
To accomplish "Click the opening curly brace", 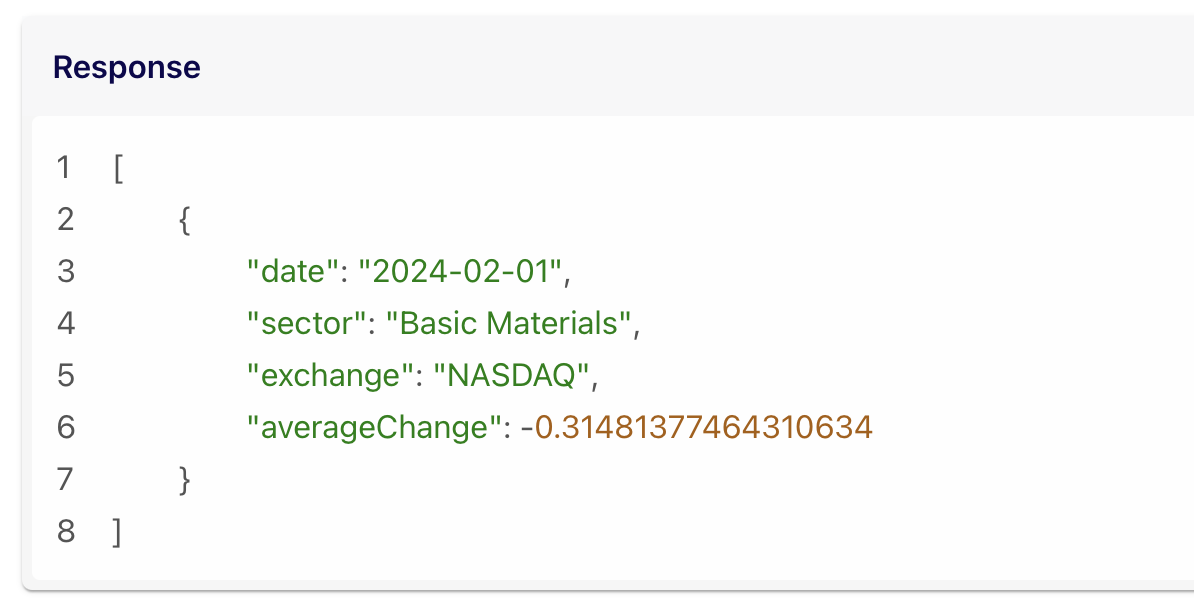I will click(184, 219).
